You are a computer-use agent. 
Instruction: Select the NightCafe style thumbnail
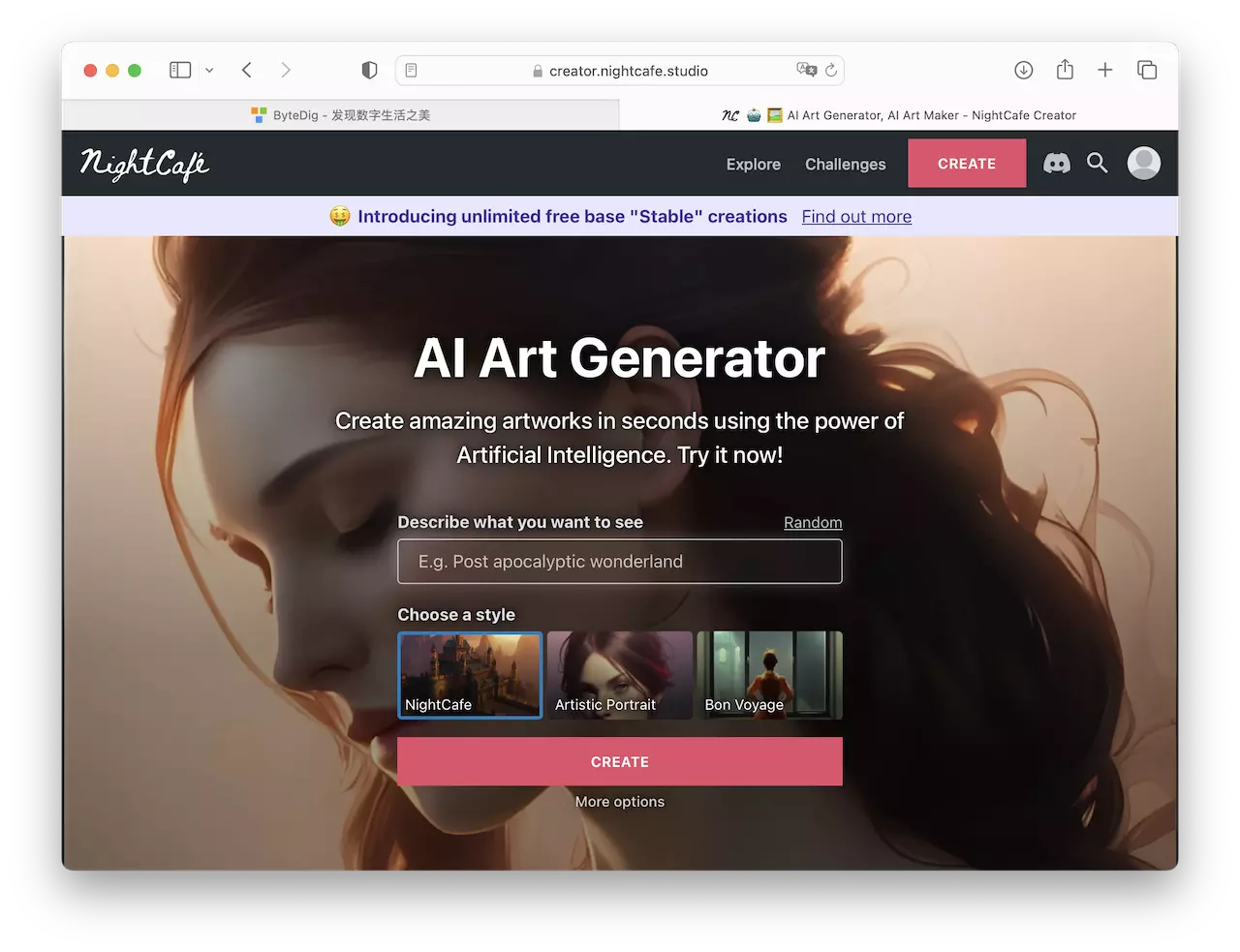coord(470,675)
